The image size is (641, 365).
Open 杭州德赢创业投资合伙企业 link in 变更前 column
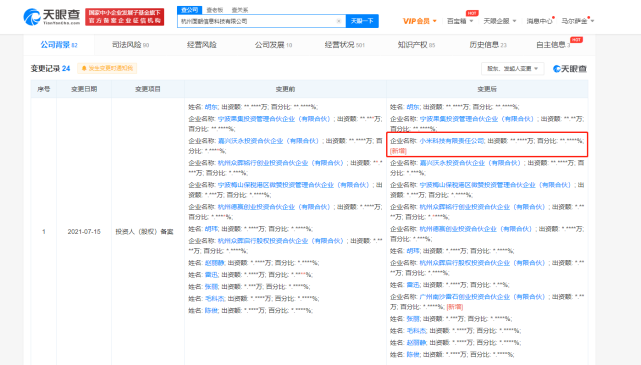[x=274, y=207]
